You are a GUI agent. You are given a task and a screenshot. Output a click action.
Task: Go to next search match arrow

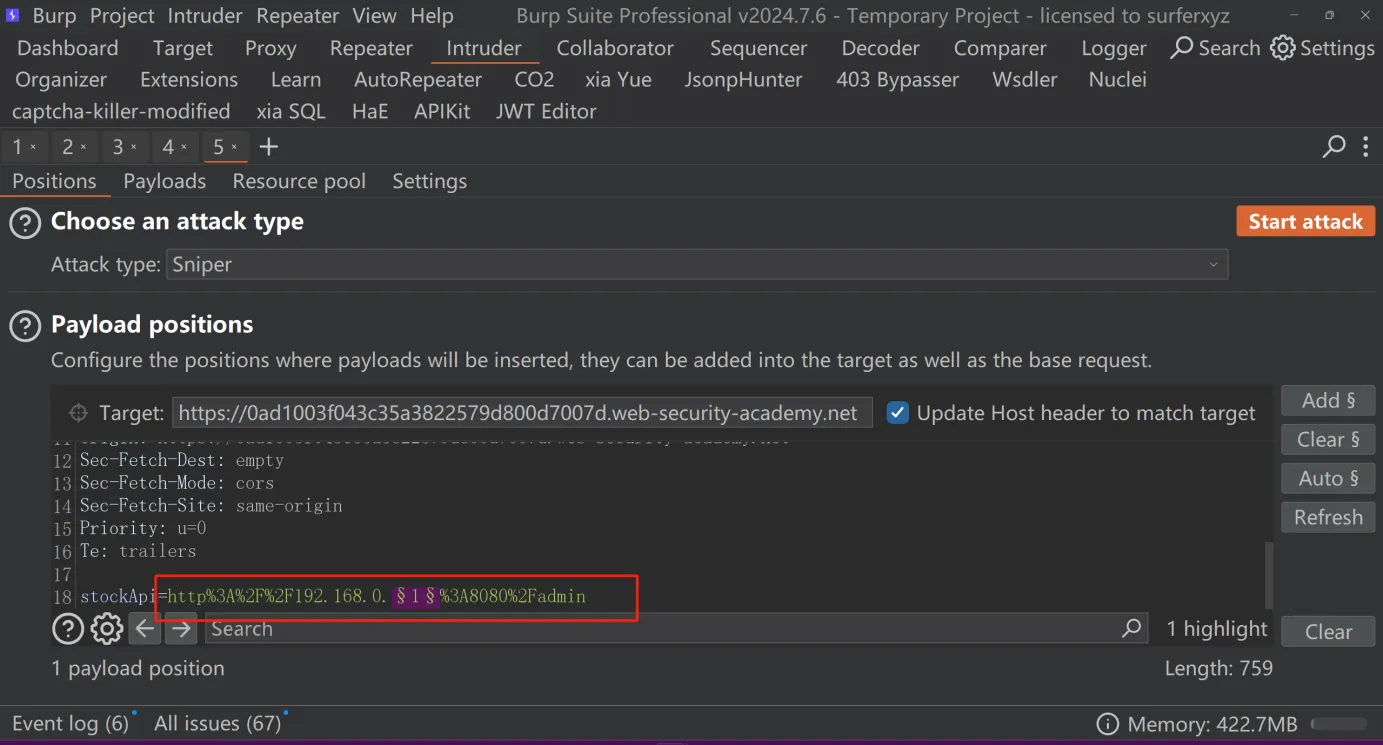point(181,629)
